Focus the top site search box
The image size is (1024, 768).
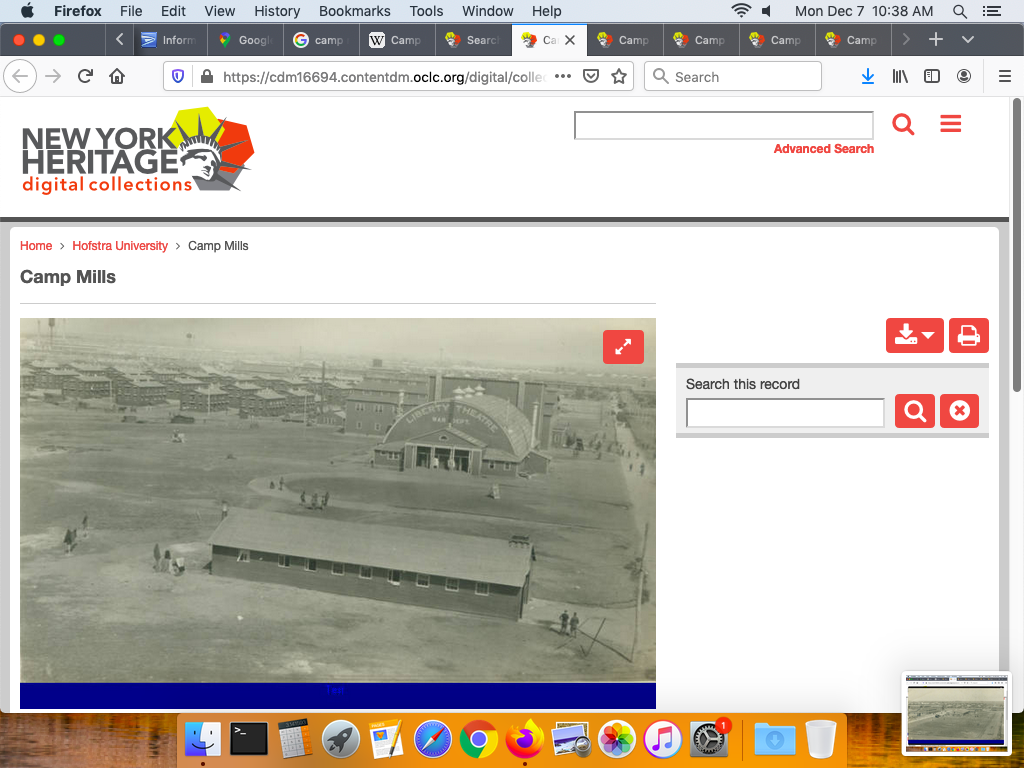tap(723, 125)
